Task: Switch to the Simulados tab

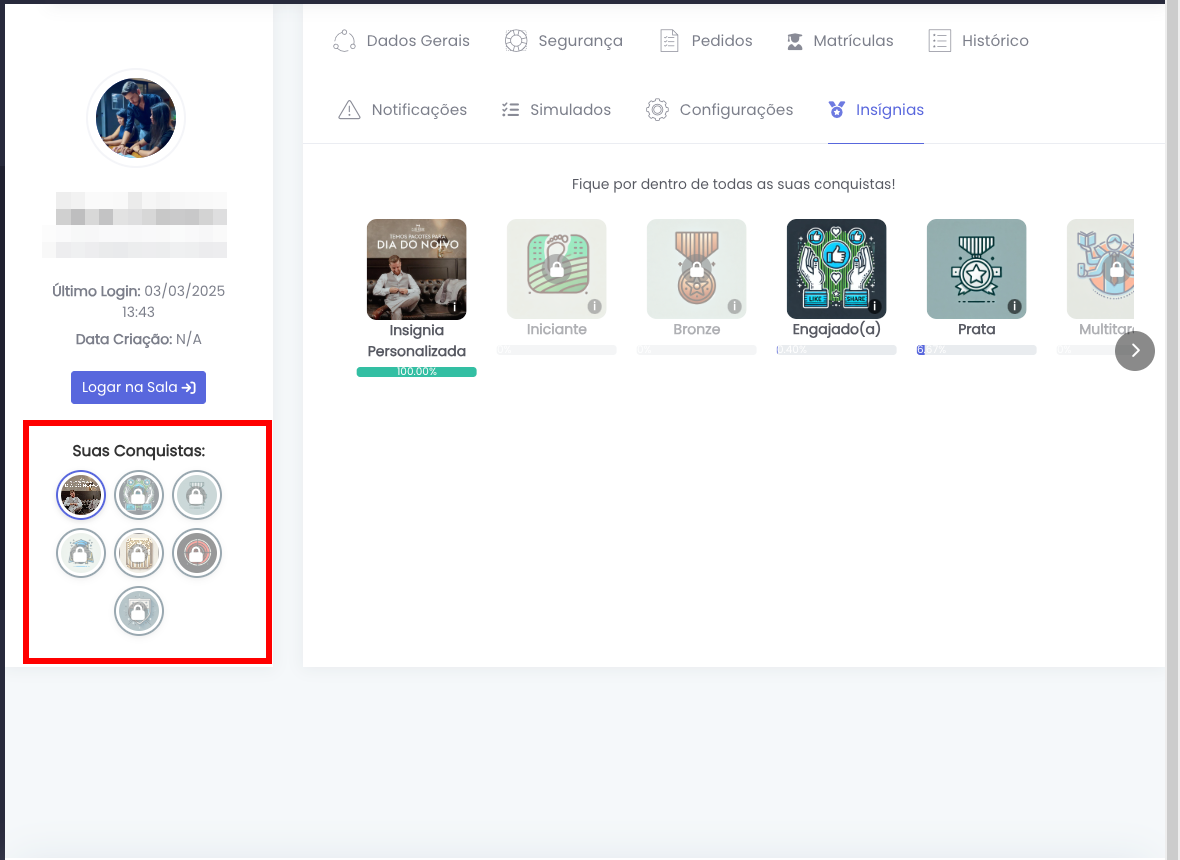Action: (x=556, y=110)
